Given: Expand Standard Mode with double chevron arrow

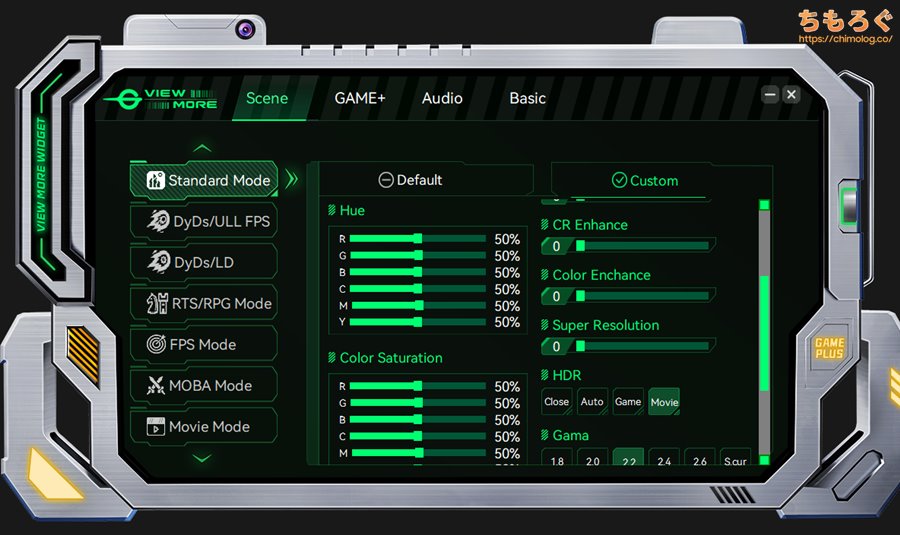Looking at the screenshot, I should click(x=292, y=180).
